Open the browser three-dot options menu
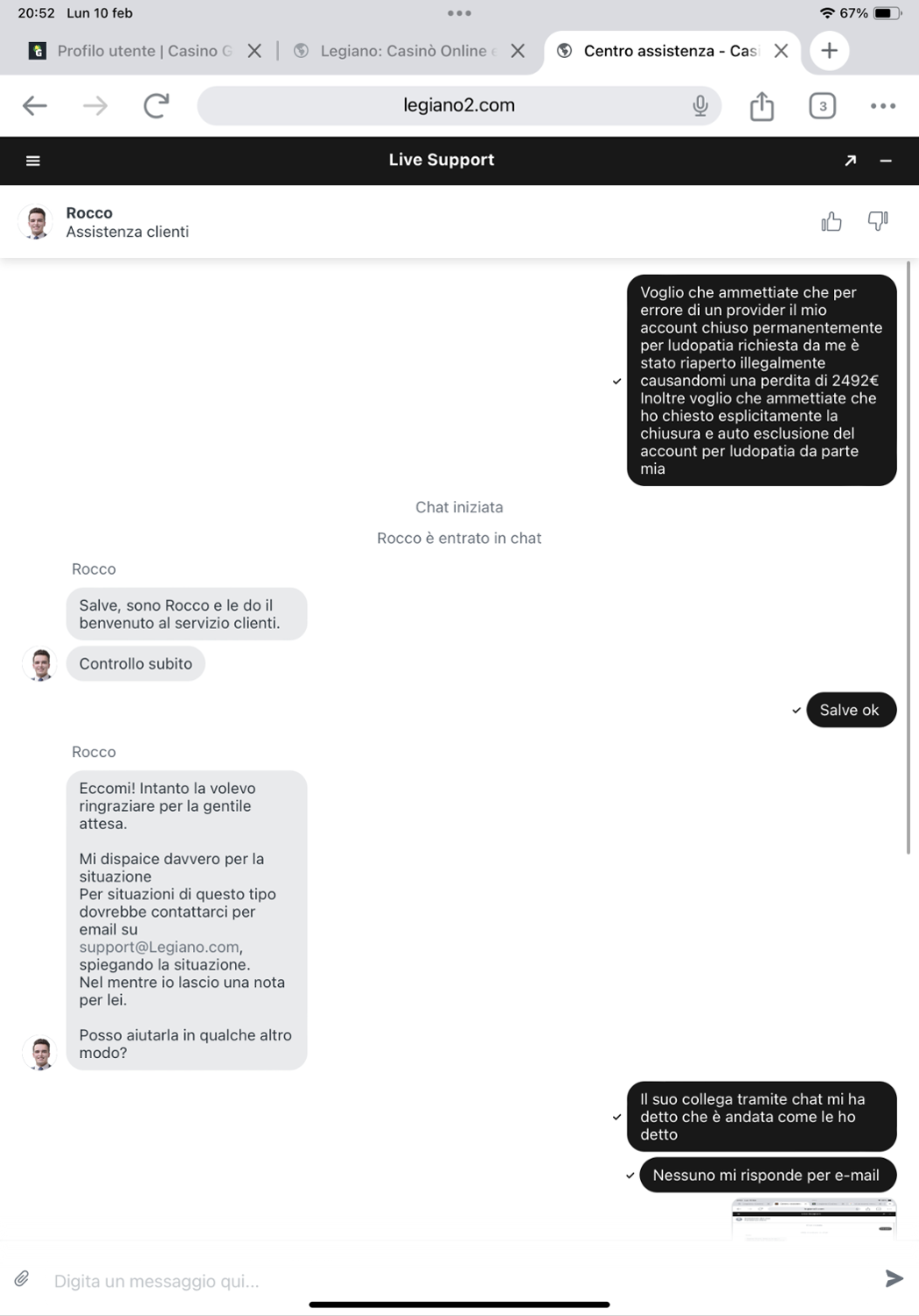The height and width of the screenshot is (1316, 919). (883, 106)
